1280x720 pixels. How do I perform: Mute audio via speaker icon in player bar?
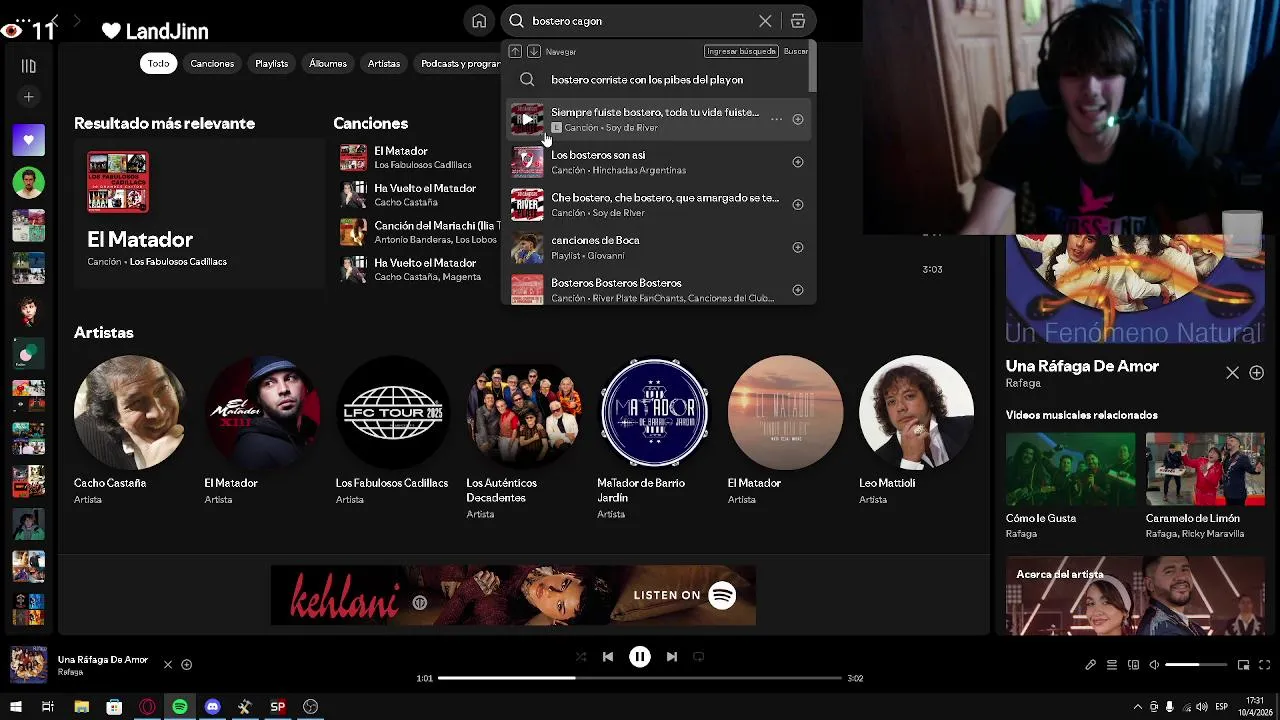(x=1154, y=665)
